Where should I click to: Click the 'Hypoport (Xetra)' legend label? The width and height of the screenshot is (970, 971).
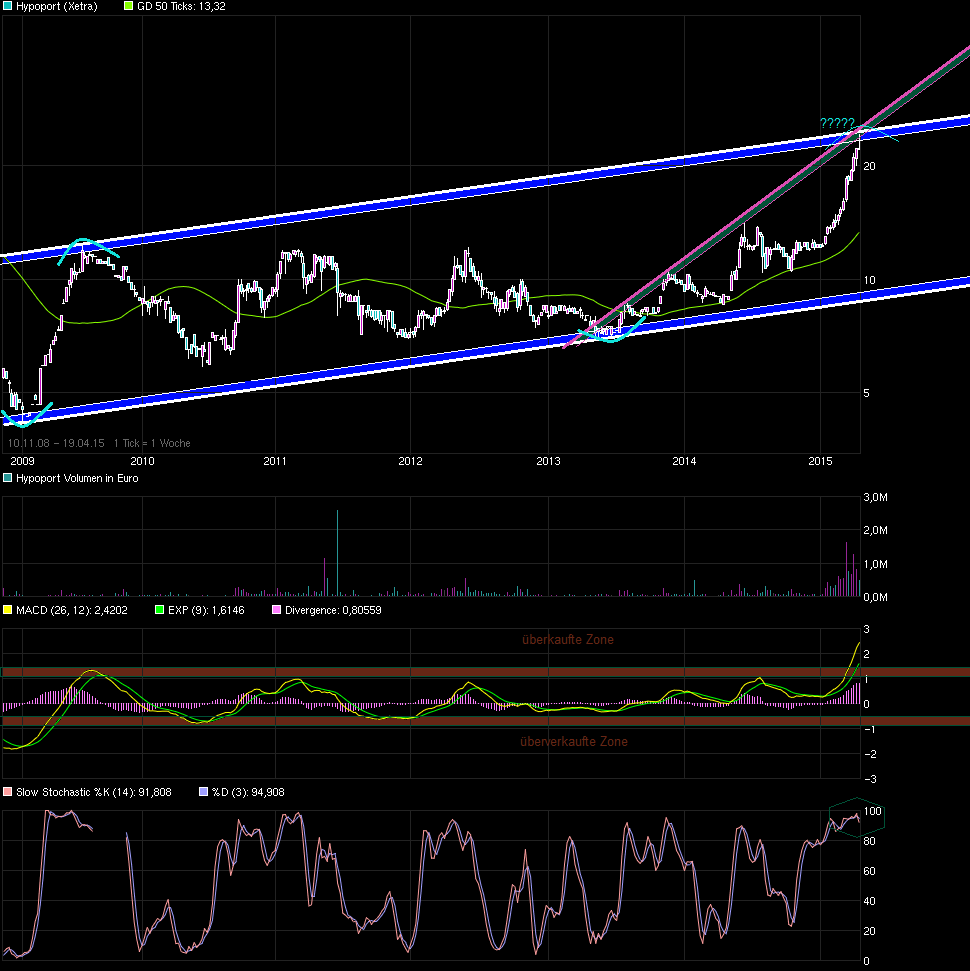coord(56,6)
